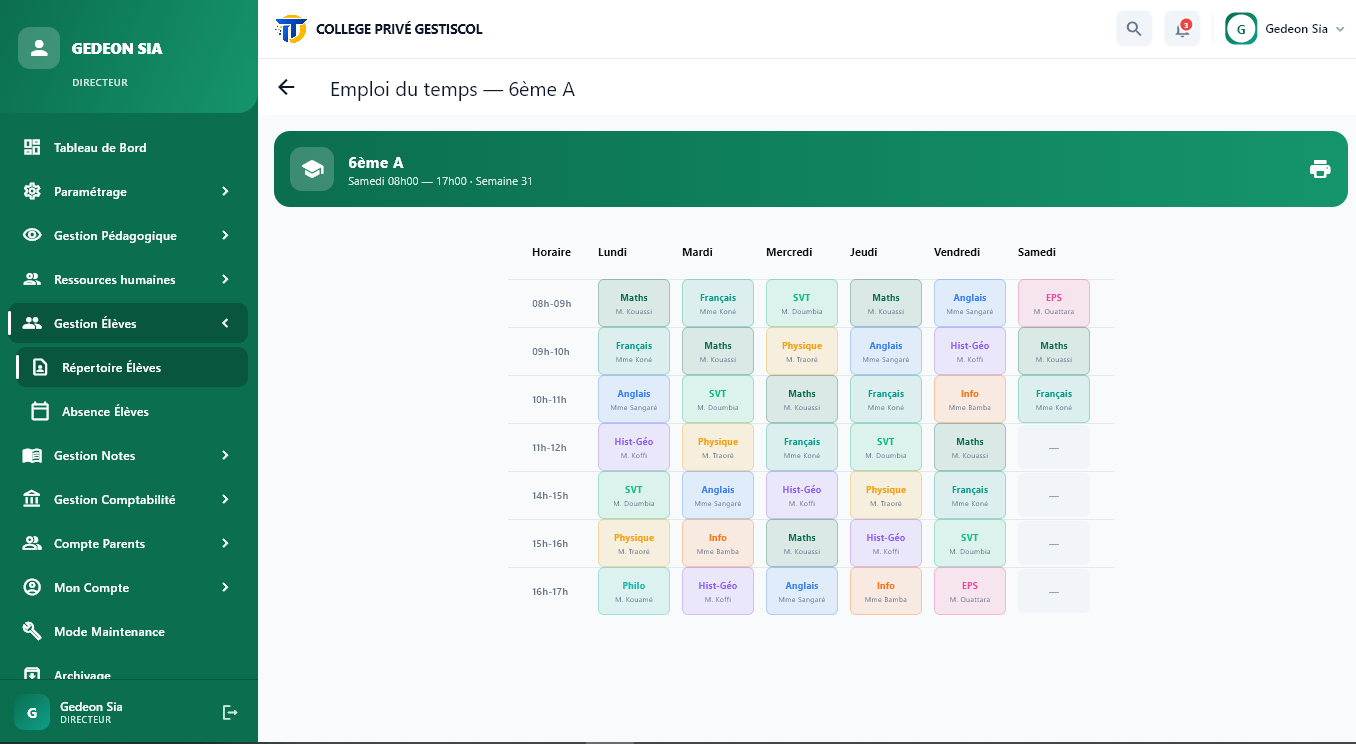This screenshot has width=1356, height=744.
Task: Select Mardi 14h-15h Anglais card
Action: point(718,495)
